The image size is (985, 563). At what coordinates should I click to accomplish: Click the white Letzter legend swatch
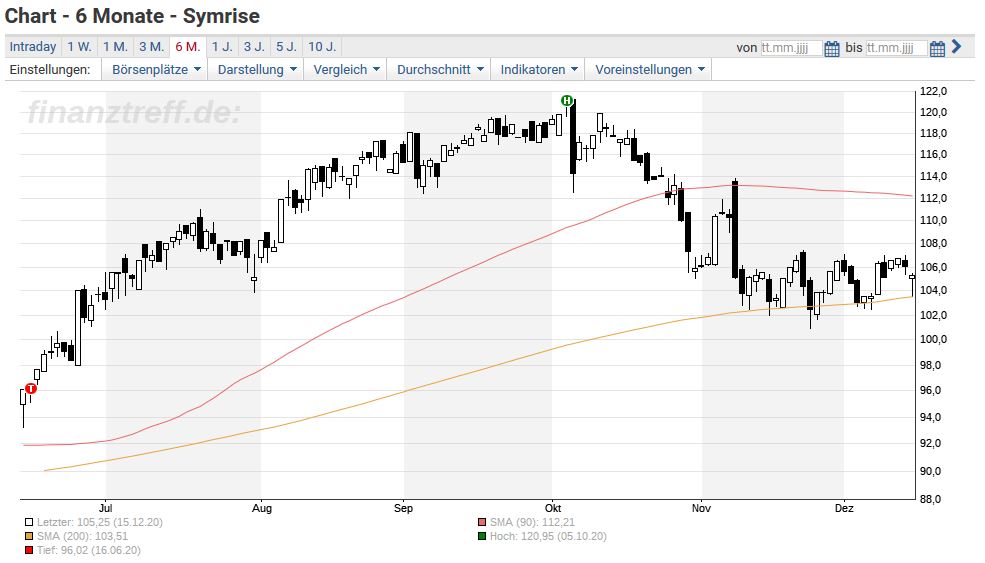pyautogui.click(x=29, y=522)
